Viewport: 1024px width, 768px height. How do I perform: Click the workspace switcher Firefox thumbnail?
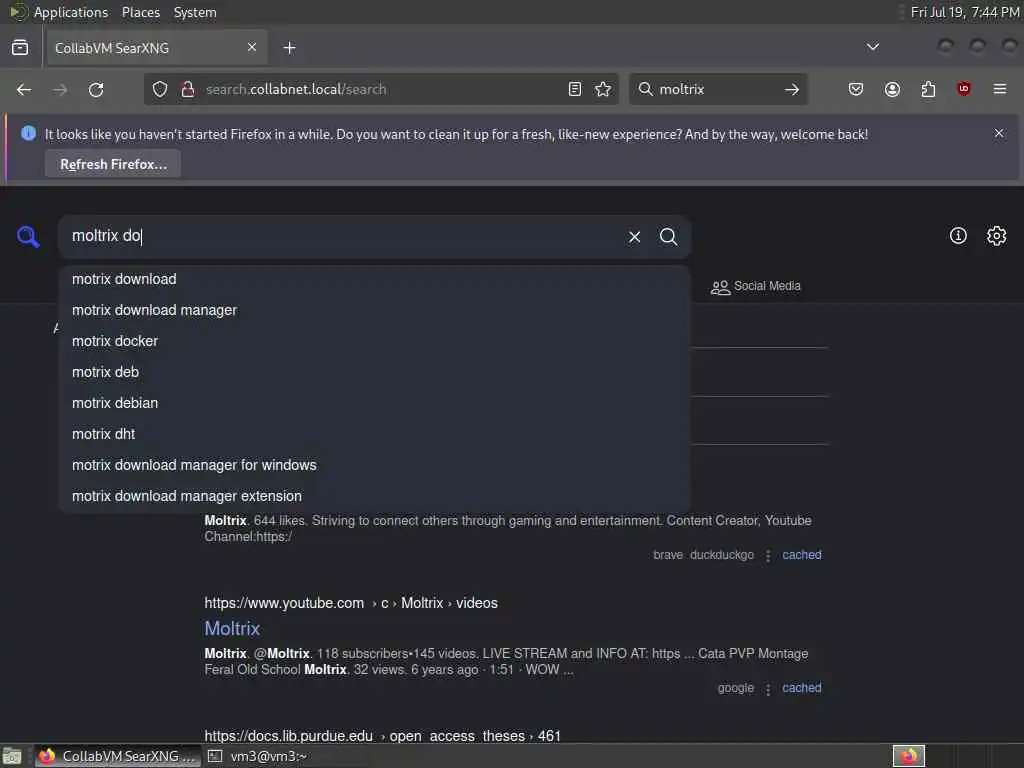click(x=908, y=756)
